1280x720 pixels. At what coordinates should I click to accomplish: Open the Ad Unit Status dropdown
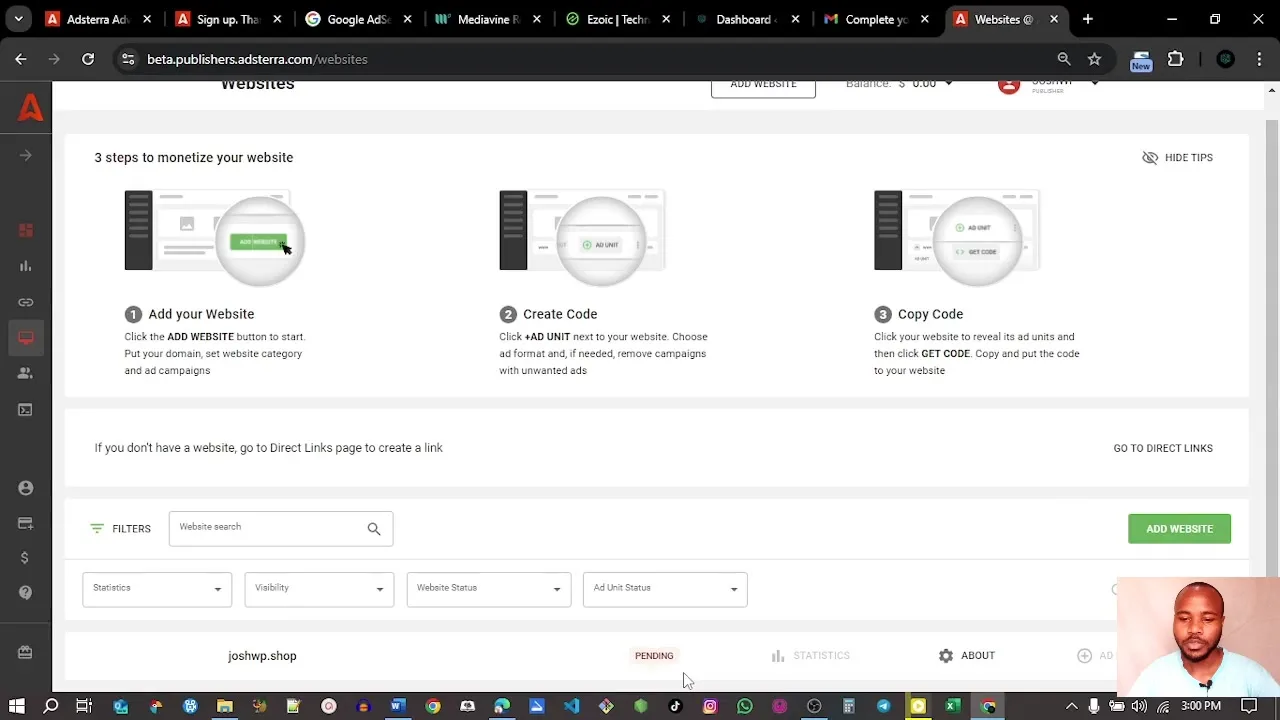[x=665, y=589]
